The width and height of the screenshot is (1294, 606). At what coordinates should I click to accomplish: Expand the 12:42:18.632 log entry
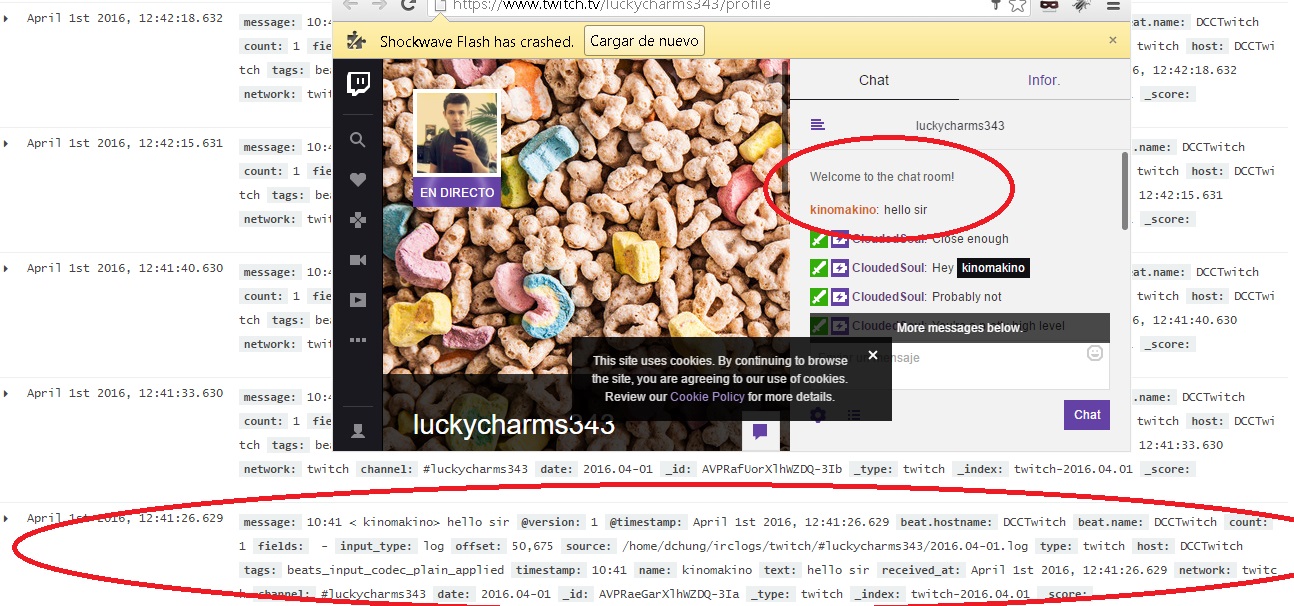(6, 18)
